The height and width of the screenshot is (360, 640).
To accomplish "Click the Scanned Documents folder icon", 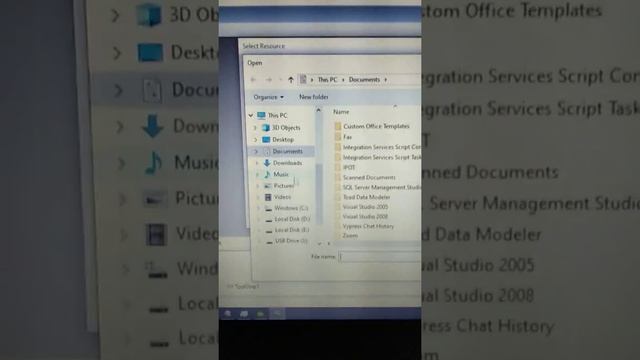I will (338, 178).
